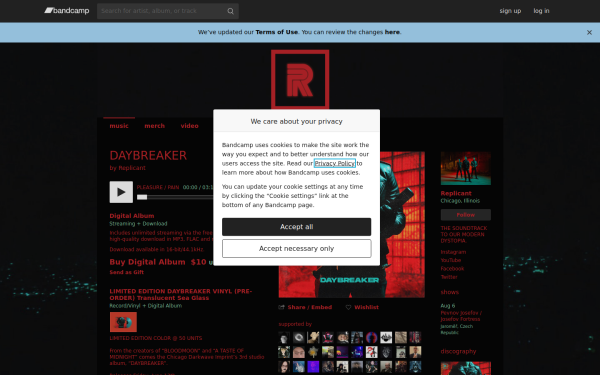Viewport: 600px width, 375px height.
Task: Click Accept necessary only button
Action: [x=297, y=249]
